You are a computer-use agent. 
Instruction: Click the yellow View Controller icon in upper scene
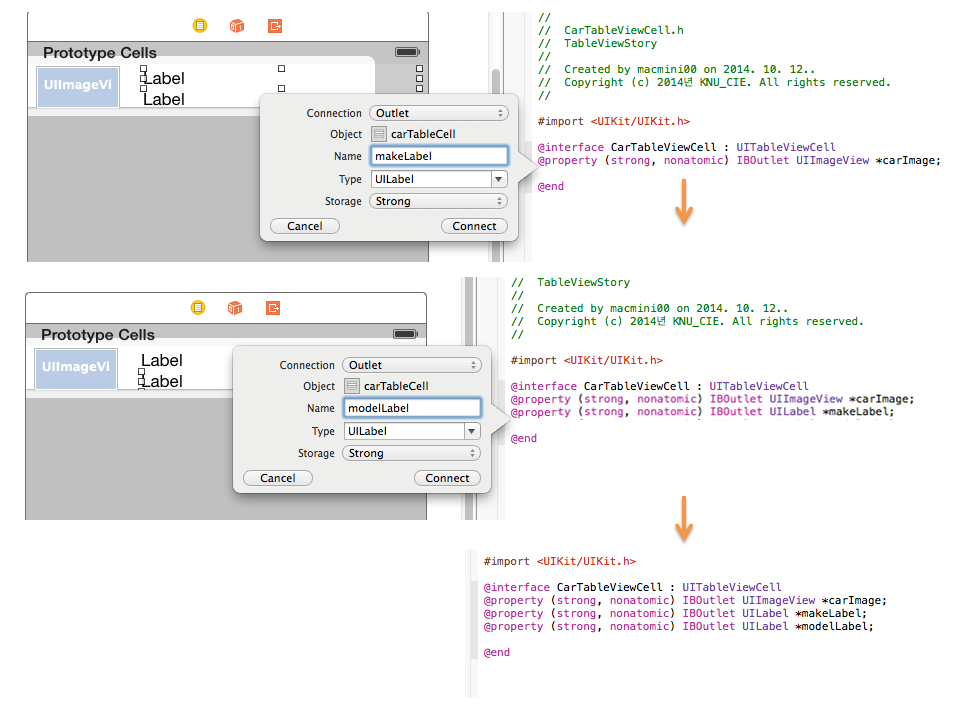[x=199, y=26]
